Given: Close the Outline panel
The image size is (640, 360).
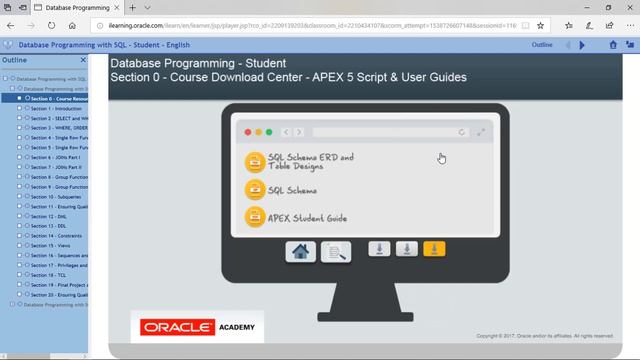Looking at the screenshot, I should (x=83, y=60).
